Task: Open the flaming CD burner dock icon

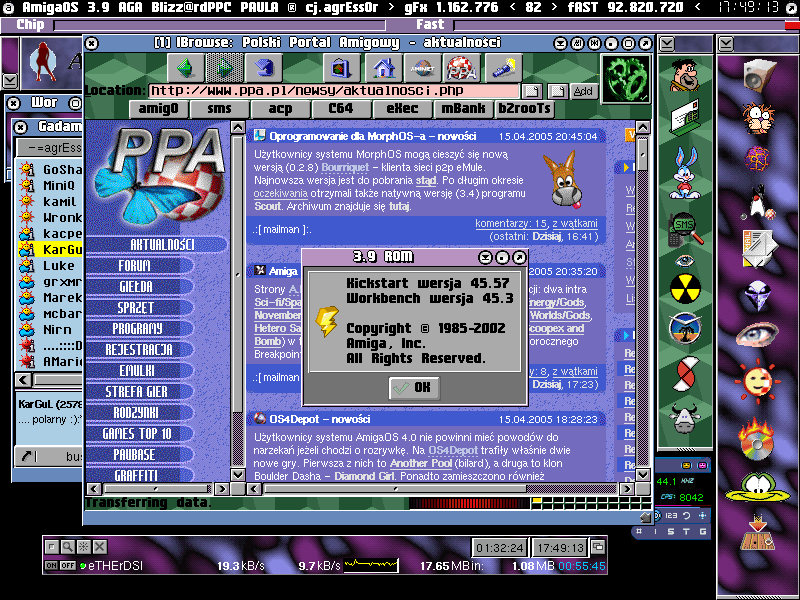Action: coord(758,439)
